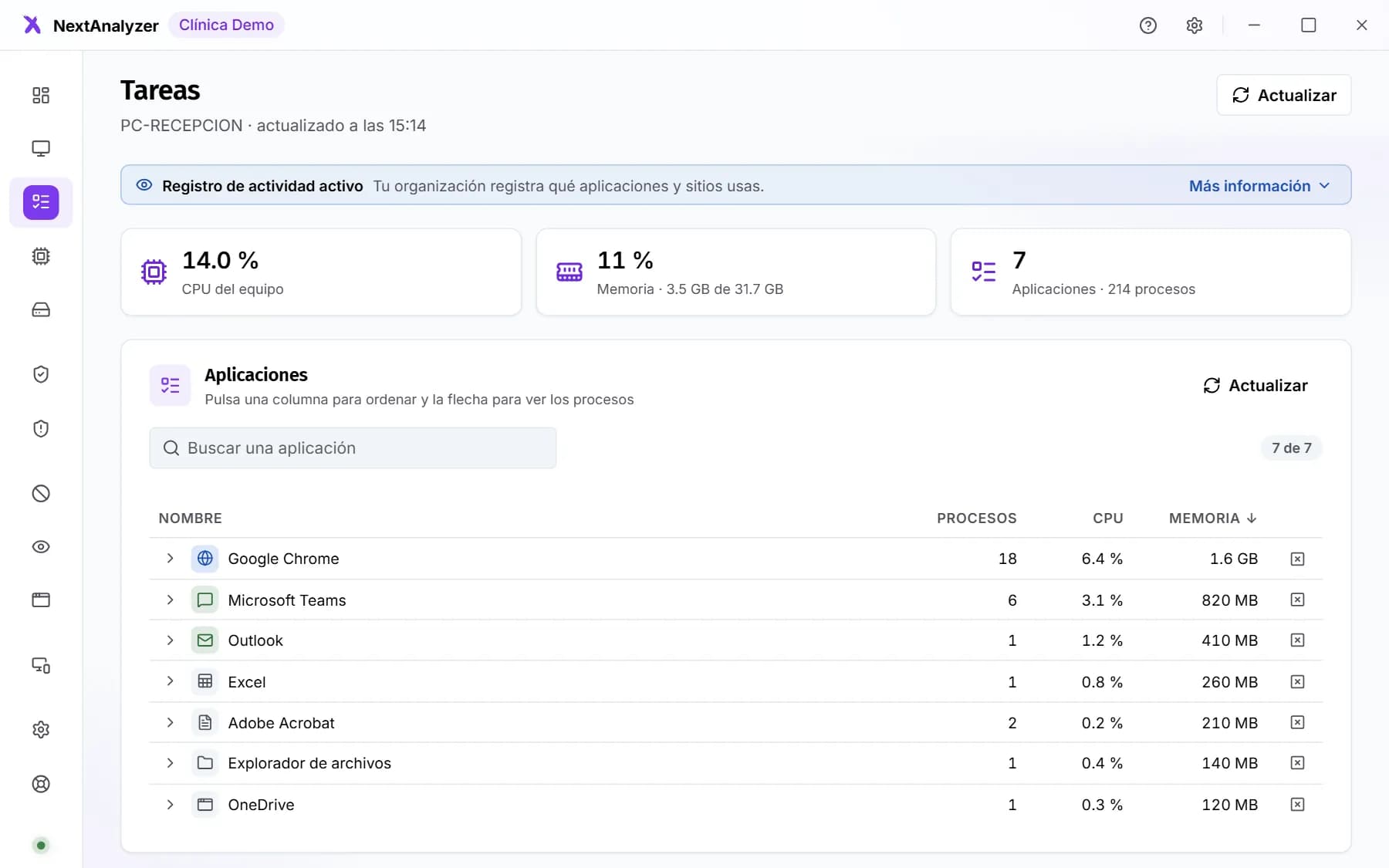Viewport: 1389px width, 868px height.
Task: Close the Google Chrome application
Action: point(1298,559)
